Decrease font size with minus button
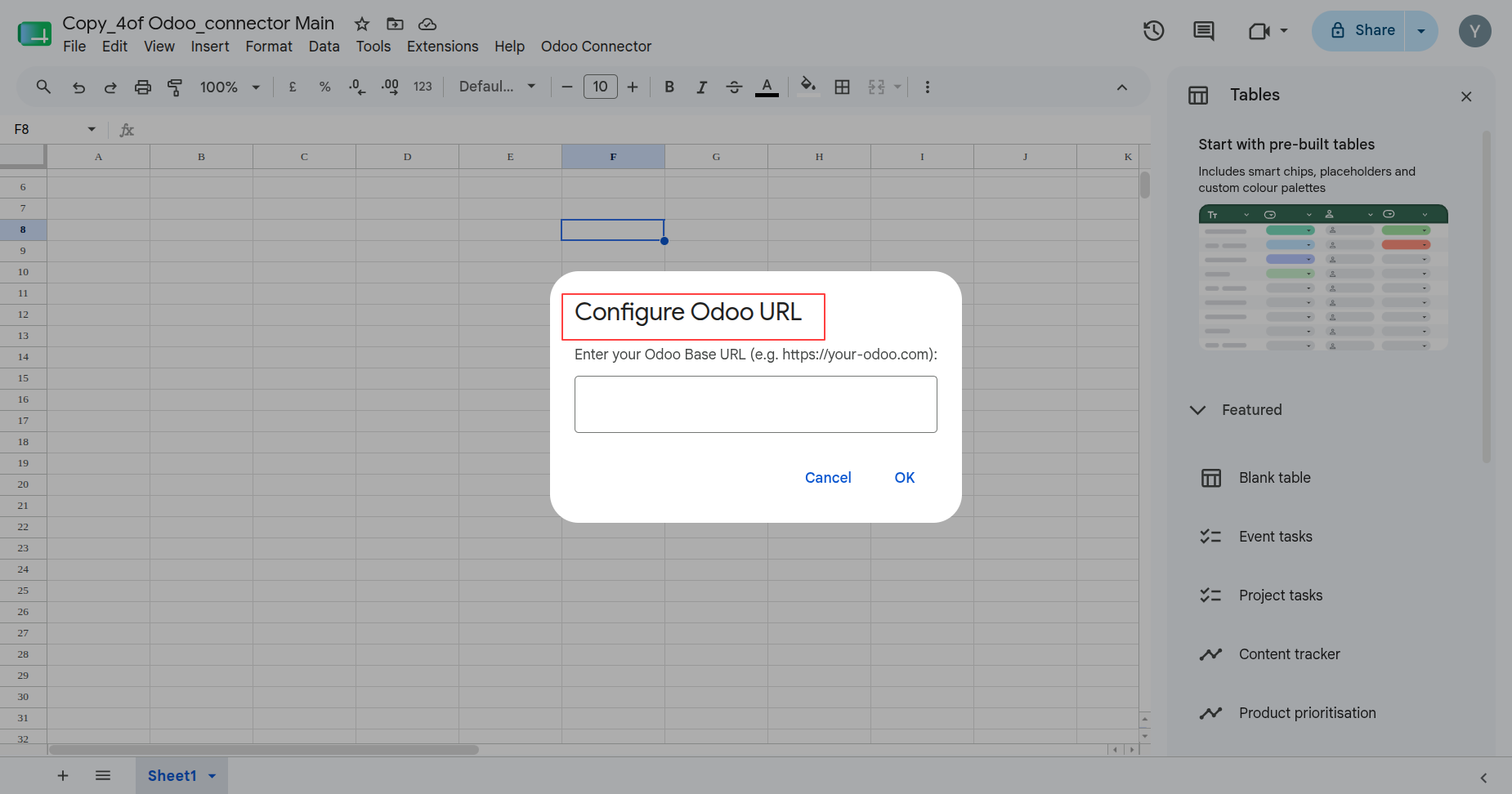 pyautogui.click(x=567, y=87)
